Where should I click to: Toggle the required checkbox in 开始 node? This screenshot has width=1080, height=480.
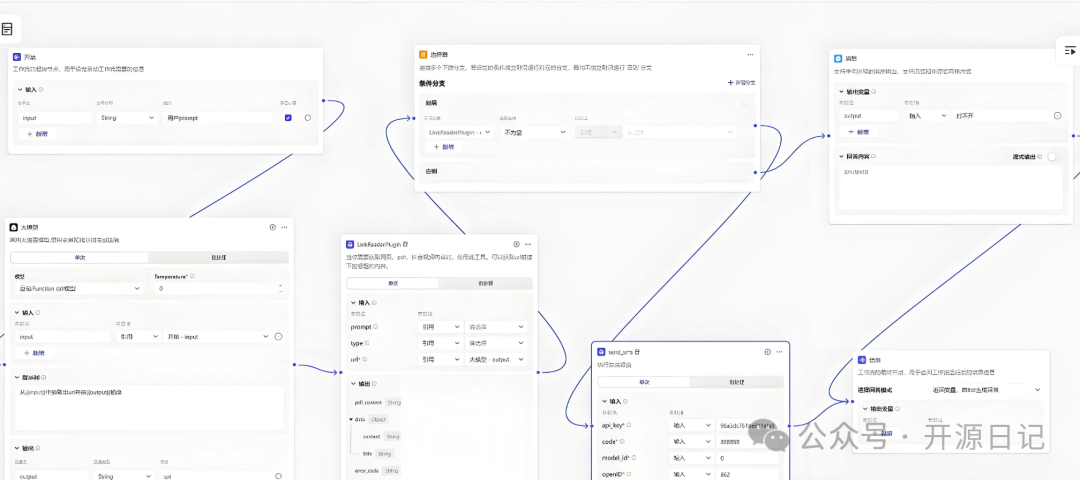point(288,118)
